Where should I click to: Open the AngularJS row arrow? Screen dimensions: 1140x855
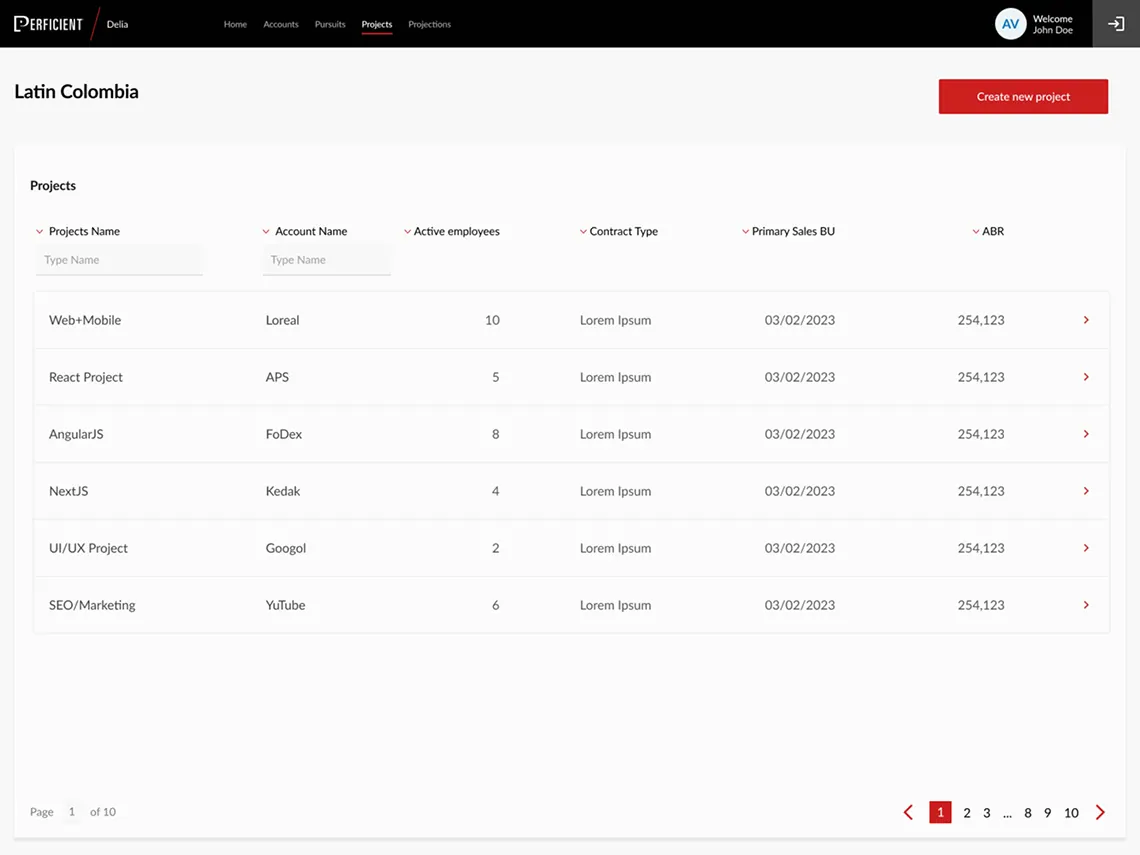pos(1086,434)
